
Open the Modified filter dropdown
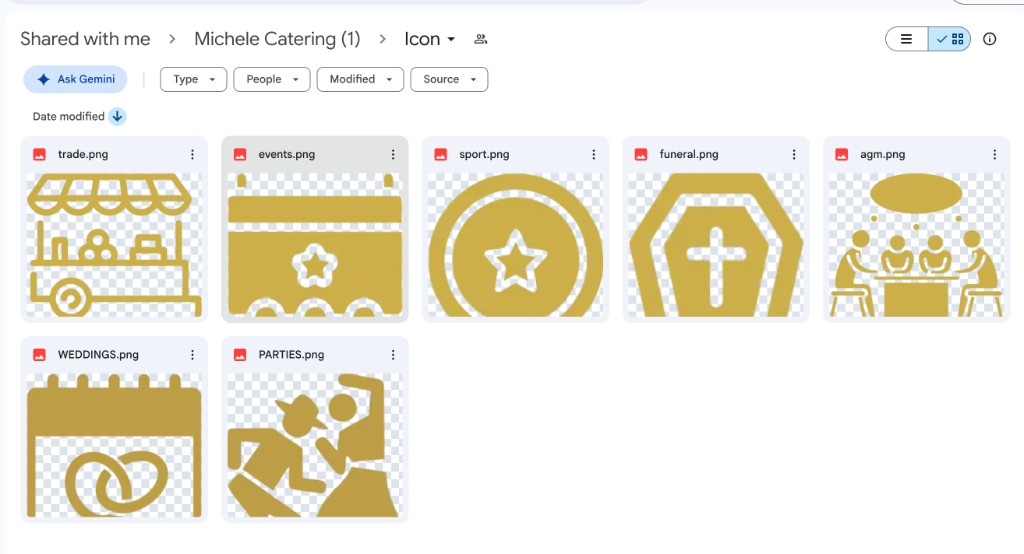pos(360,79)
